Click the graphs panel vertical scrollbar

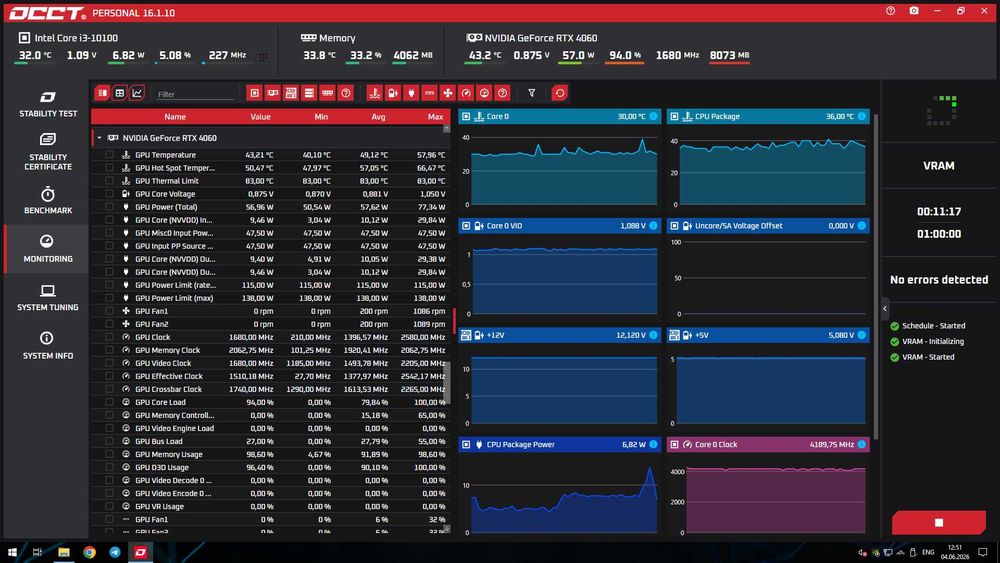point(876,277)
